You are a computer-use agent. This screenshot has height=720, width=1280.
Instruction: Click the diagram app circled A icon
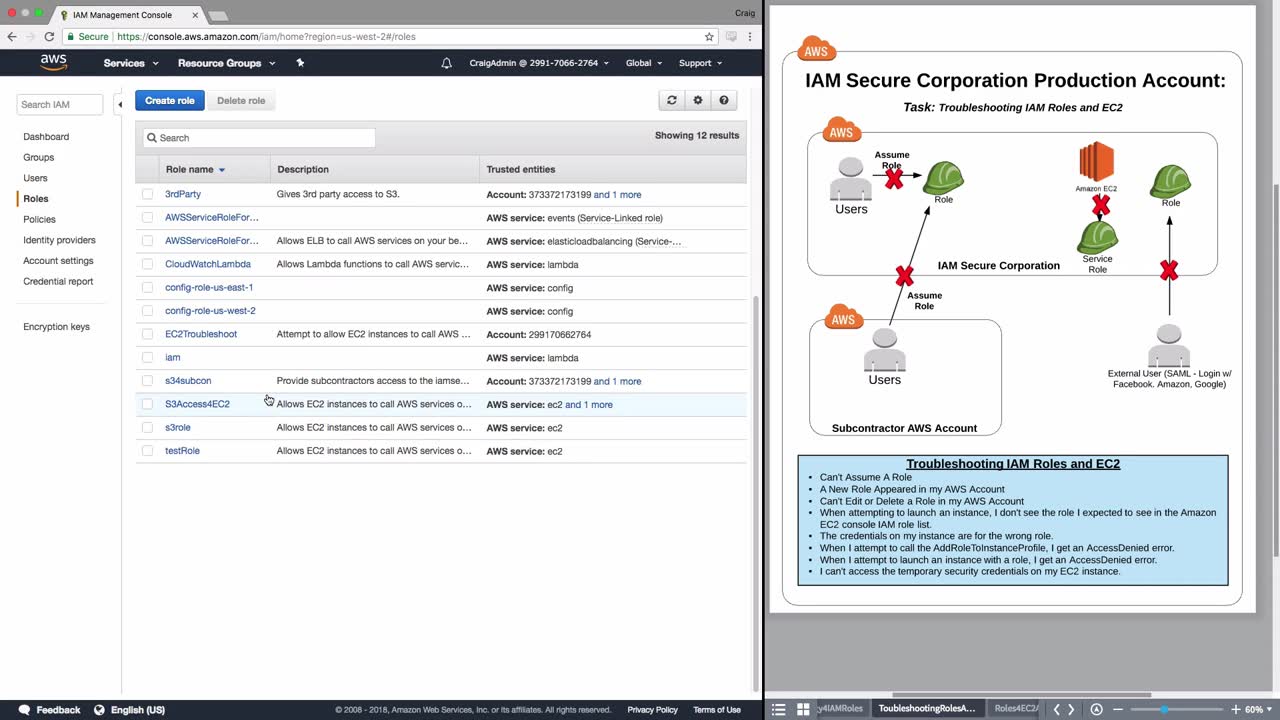(1096, 709)
